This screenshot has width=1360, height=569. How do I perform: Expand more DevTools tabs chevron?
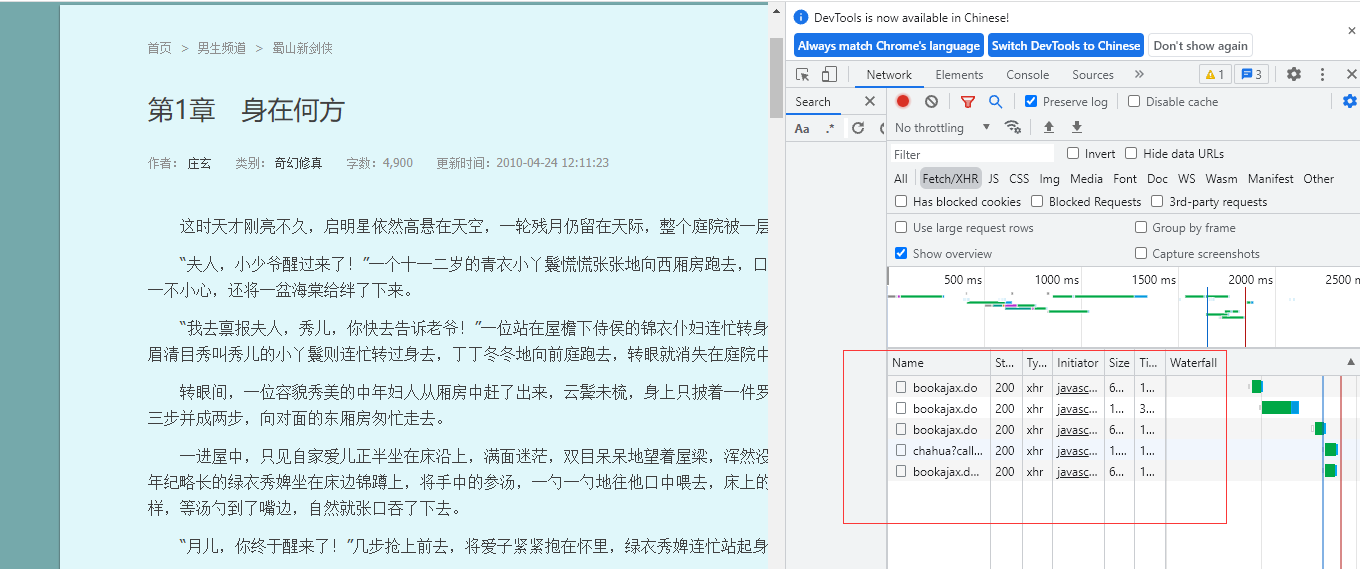pyautogui.click(x=1139, y=75)
